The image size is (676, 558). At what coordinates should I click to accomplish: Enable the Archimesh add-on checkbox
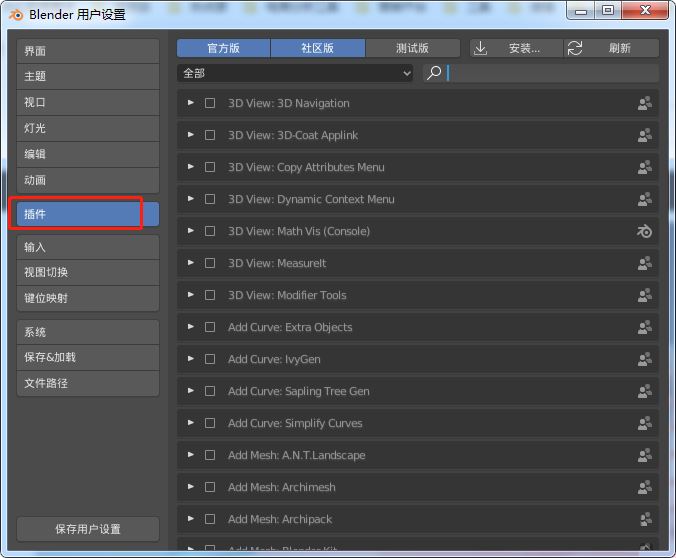[x=210, y=487]
